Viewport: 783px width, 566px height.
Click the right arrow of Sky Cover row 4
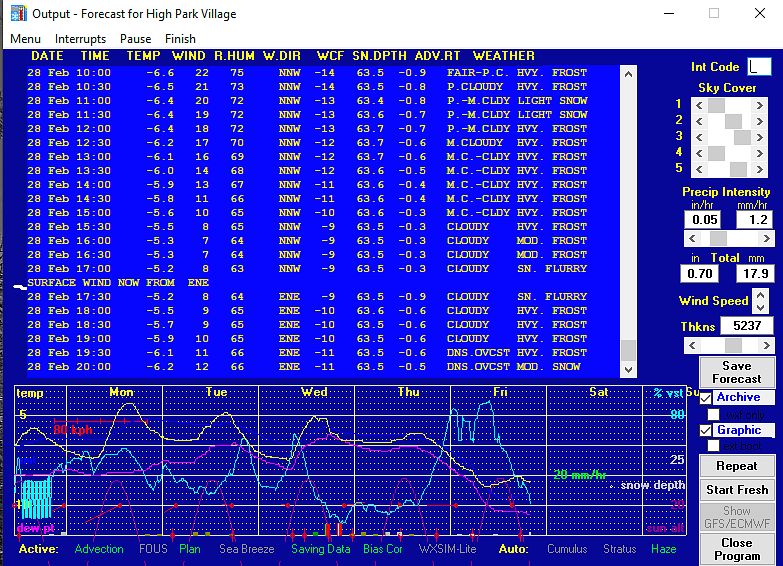click(760, 153)
